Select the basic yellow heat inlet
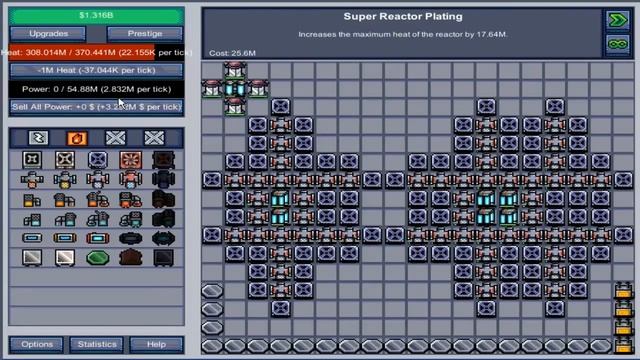640x360 pixels. (x=32, y=200)
